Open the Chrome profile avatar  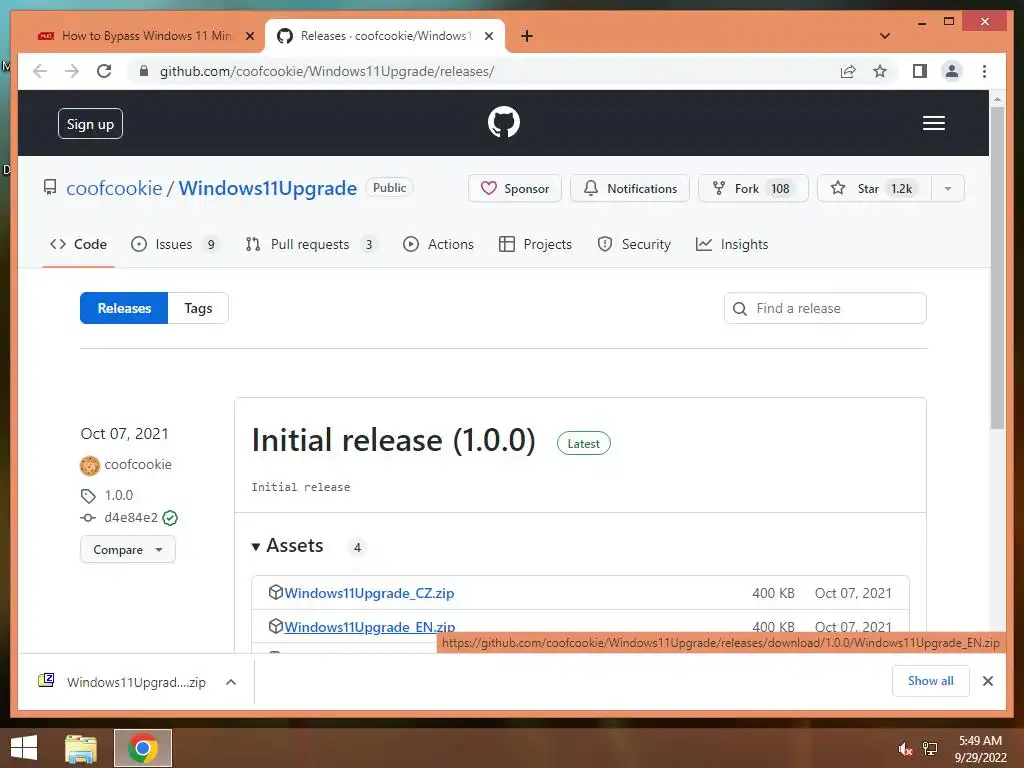952,71
